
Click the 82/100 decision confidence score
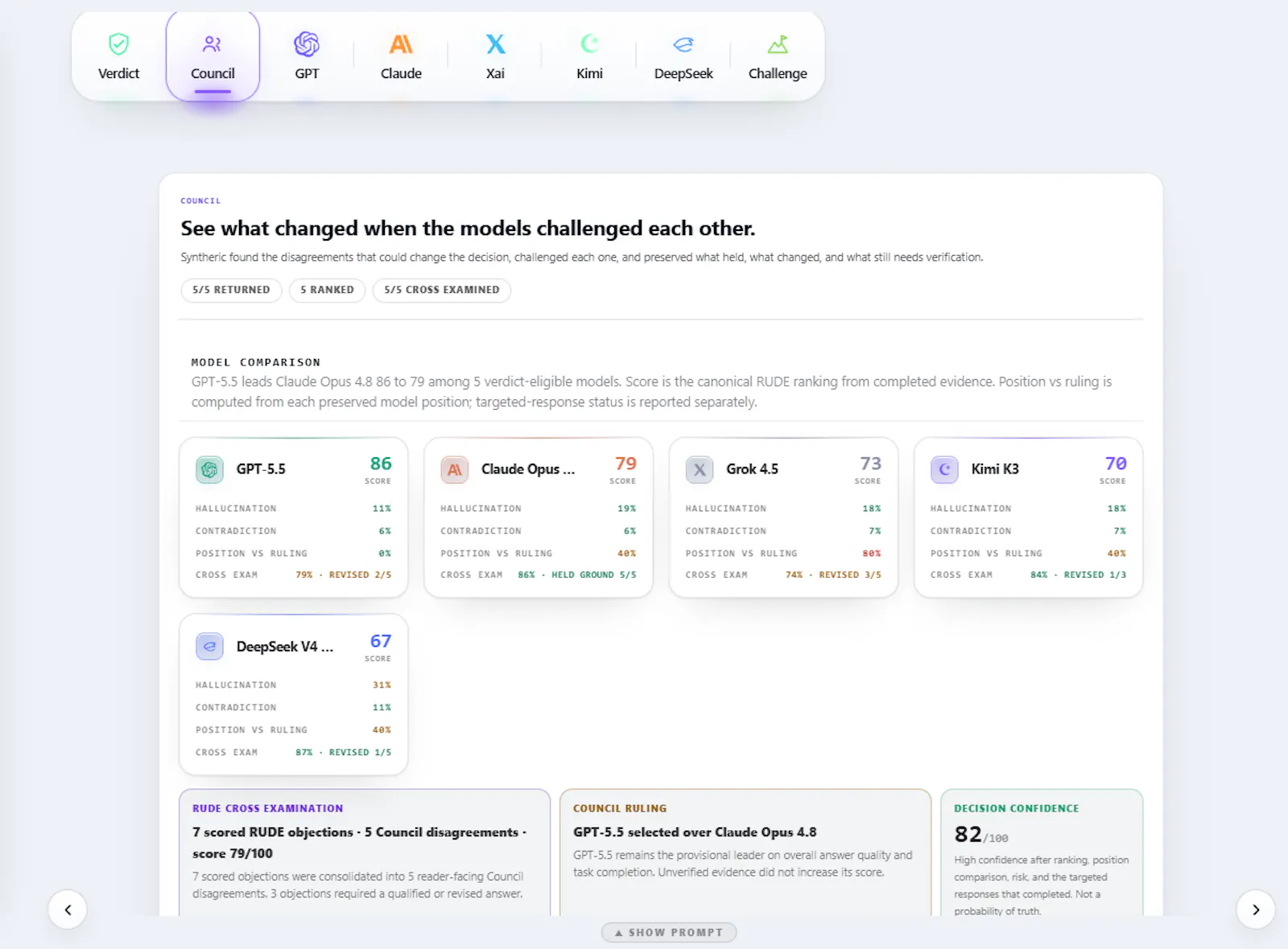tap(980, 835)
